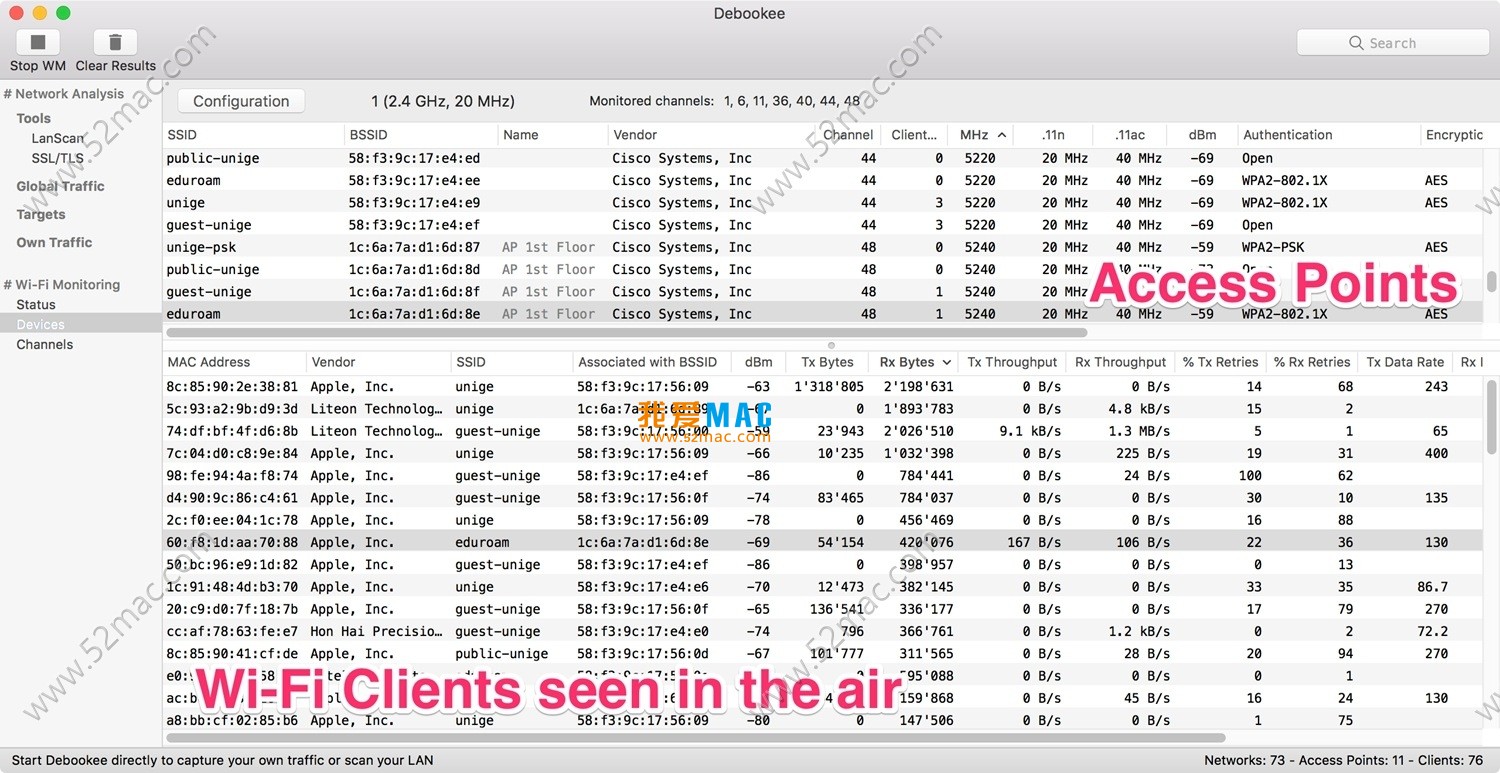Click the access points horizontal scrollbar
Viewport: 1500px width, 773px height.
pos(625,332)
